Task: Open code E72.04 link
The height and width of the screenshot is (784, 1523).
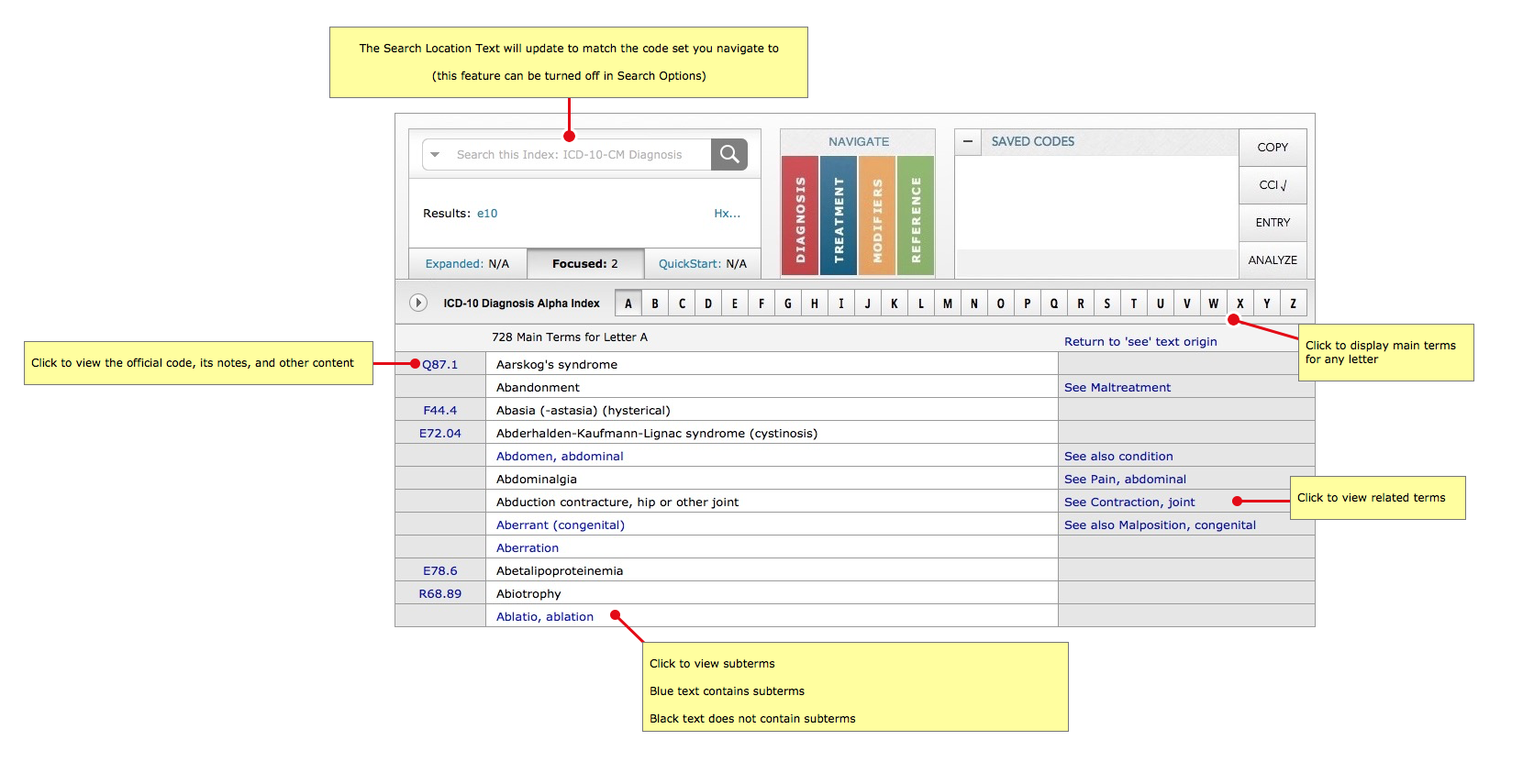Action: [x=440, y=434]
